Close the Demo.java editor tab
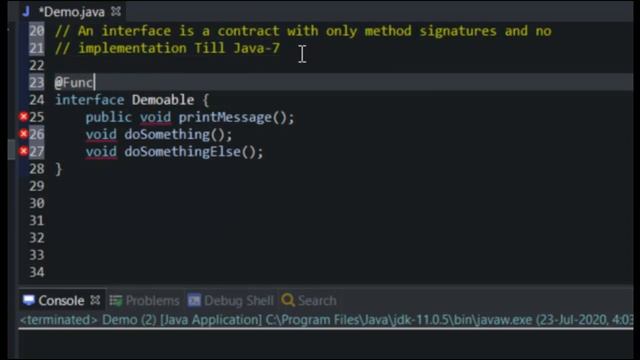Viewport: 640px width, 360px height. 116,11
